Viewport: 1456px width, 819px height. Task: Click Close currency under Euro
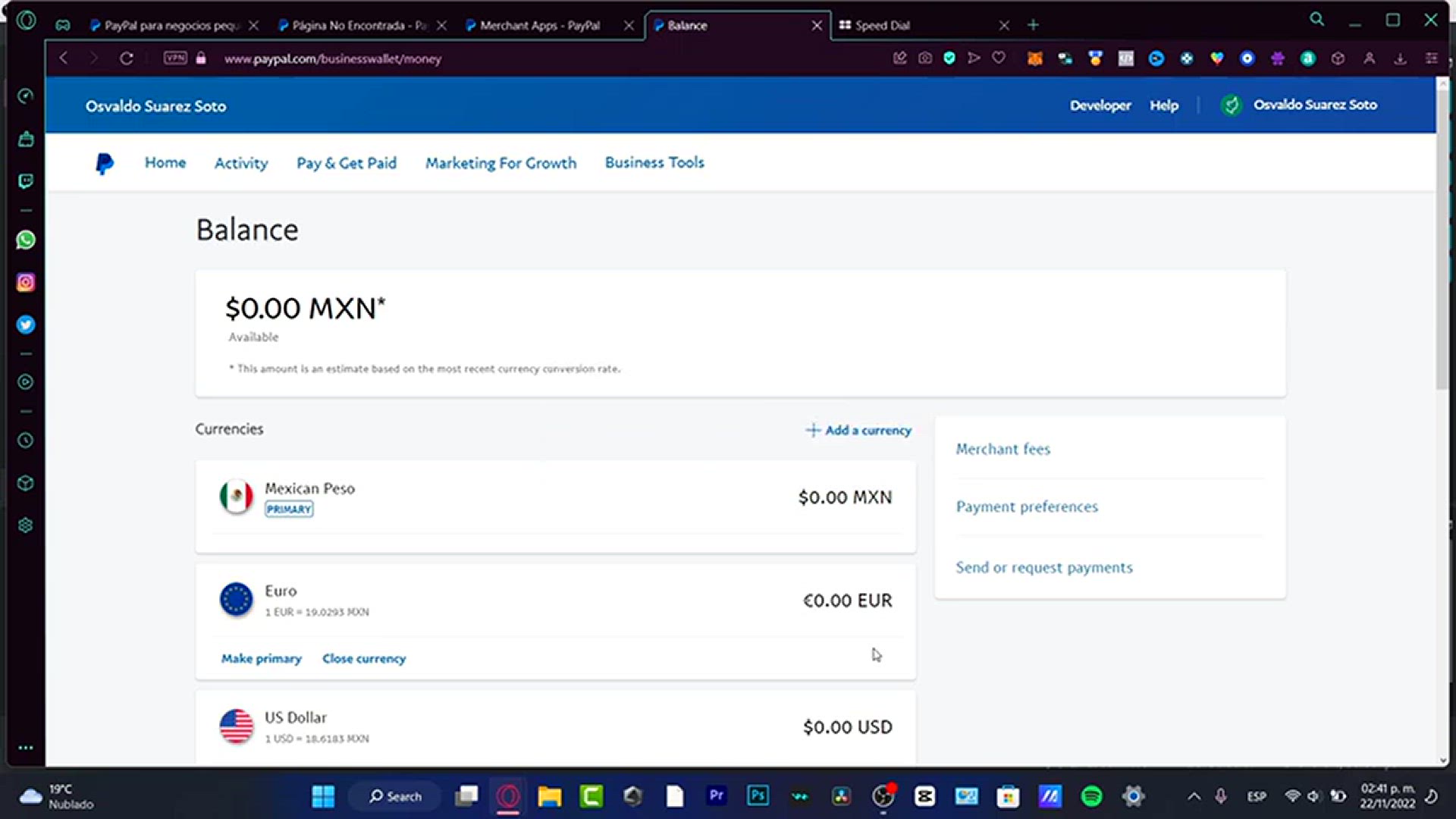(x=364, y=658)
